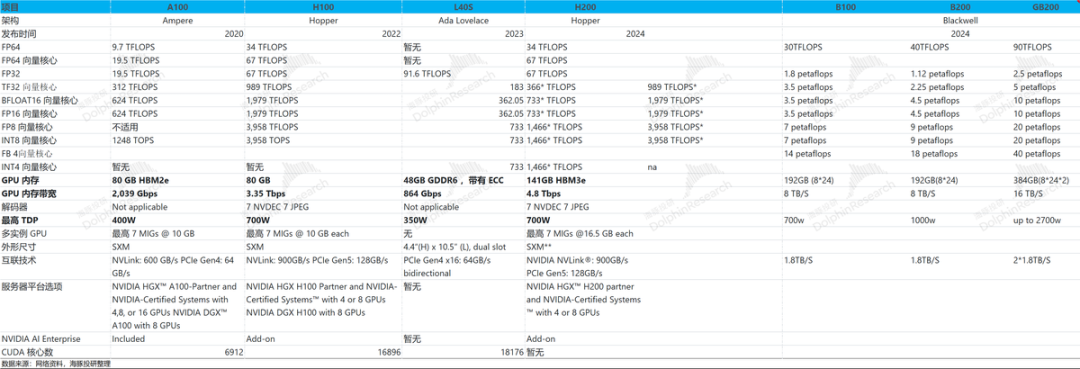Click the NVIDIA AI Enterprise row label
Viewport: 1080px width, 369px height.
pos(41,339)
